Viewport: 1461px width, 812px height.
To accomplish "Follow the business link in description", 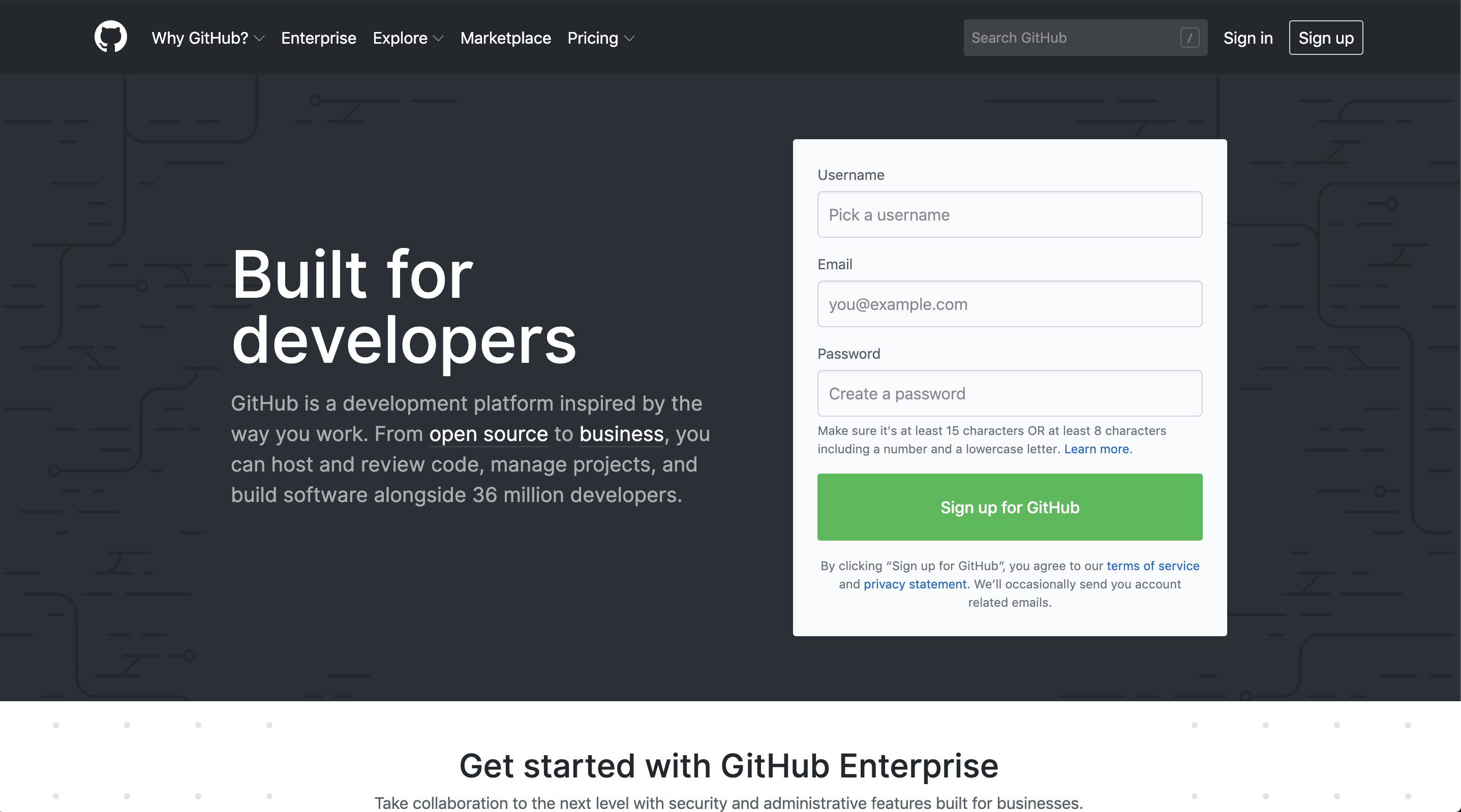I will point(621,434).
